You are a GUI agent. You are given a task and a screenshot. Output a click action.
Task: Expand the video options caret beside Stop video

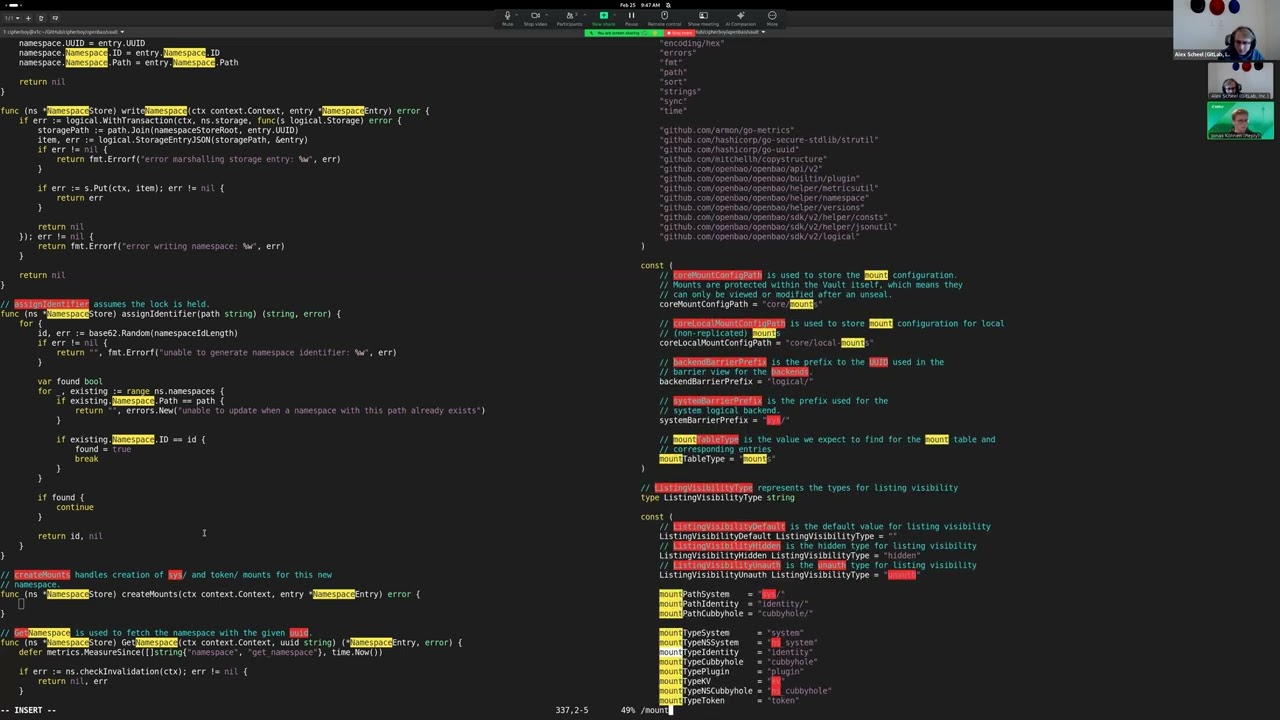pyautogui.click(x=547, y=15)
